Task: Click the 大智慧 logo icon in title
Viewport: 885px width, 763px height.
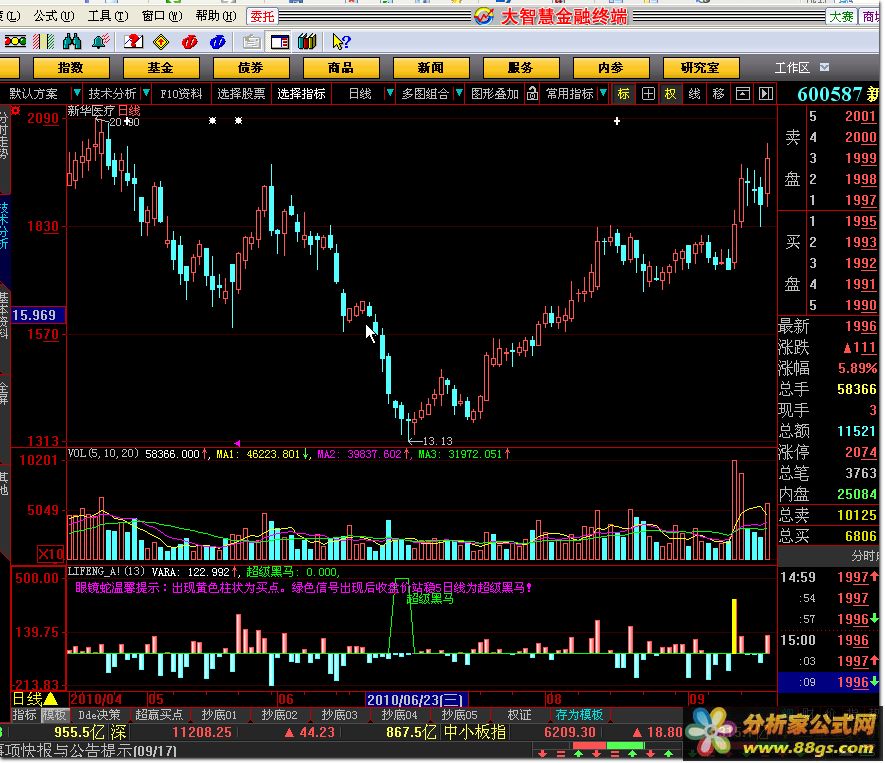Action: coord(484,16)
